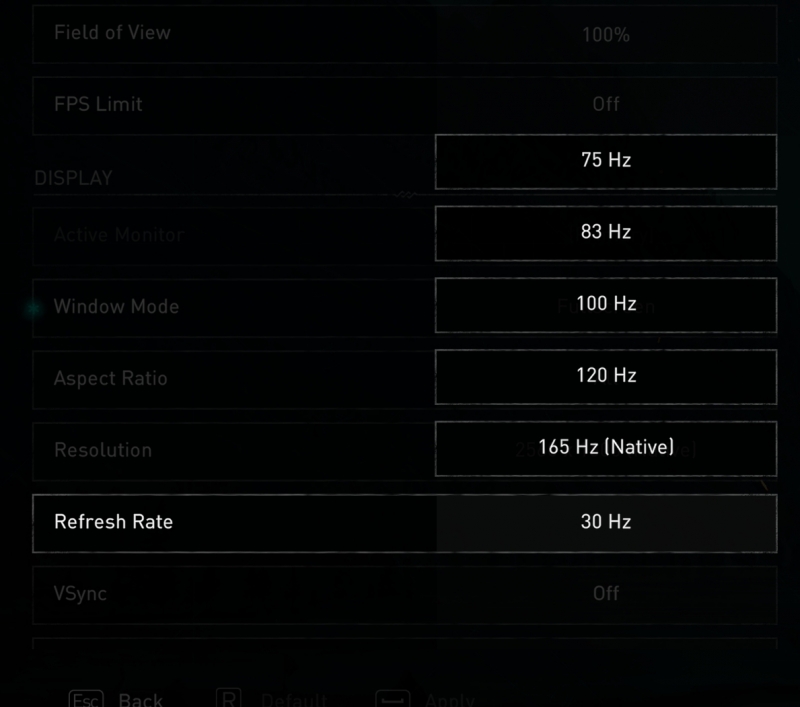
Task: Choose 83 Hz from the dropdown list
Action: point(606,232)
